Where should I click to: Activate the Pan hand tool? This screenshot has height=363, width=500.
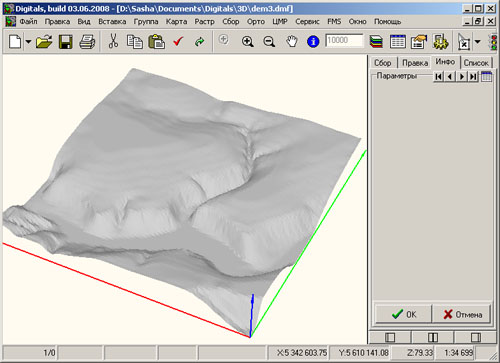click(x=292, y=42)
